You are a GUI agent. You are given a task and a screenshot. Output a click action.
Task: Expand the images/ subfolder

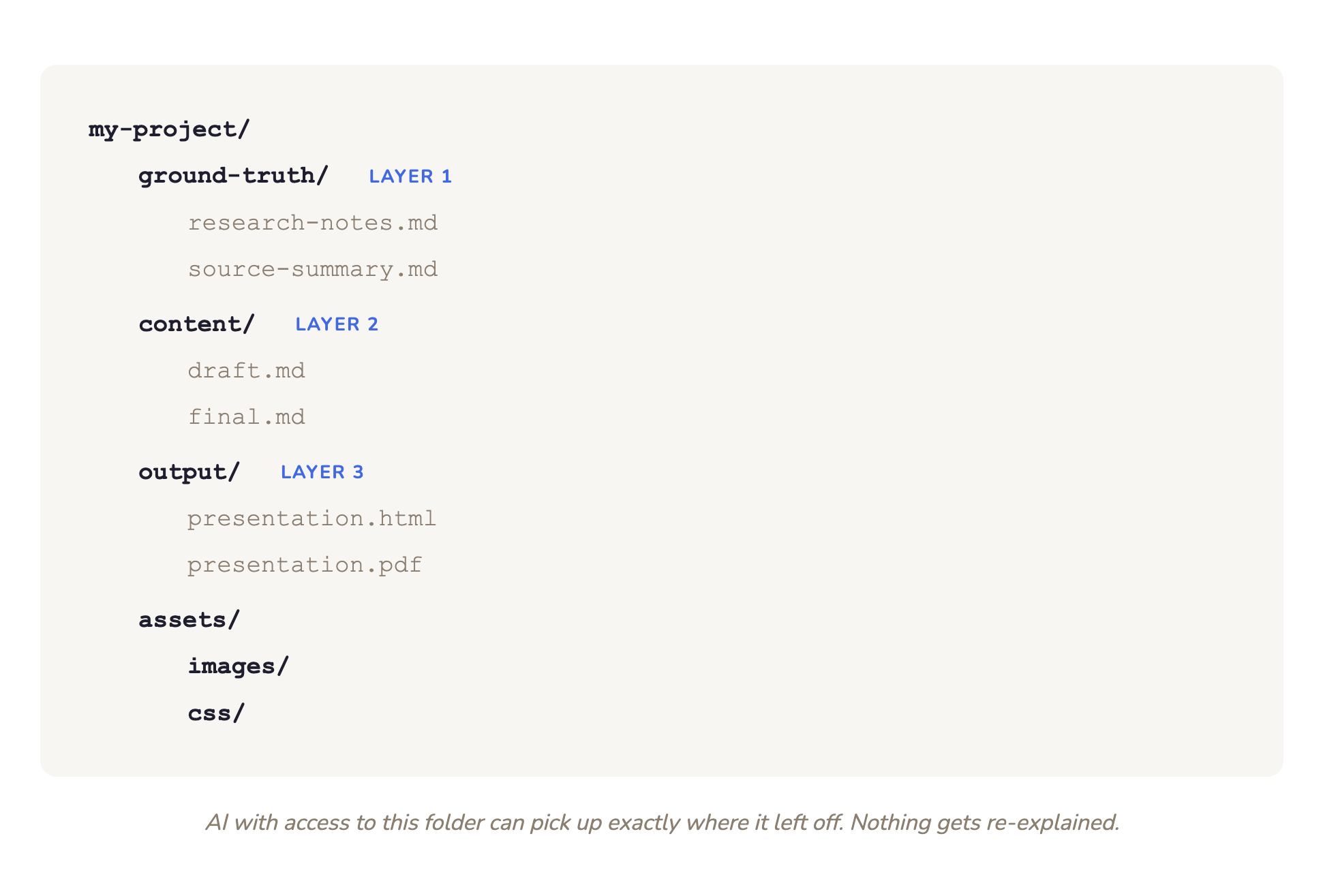click(x=239, y=666)
